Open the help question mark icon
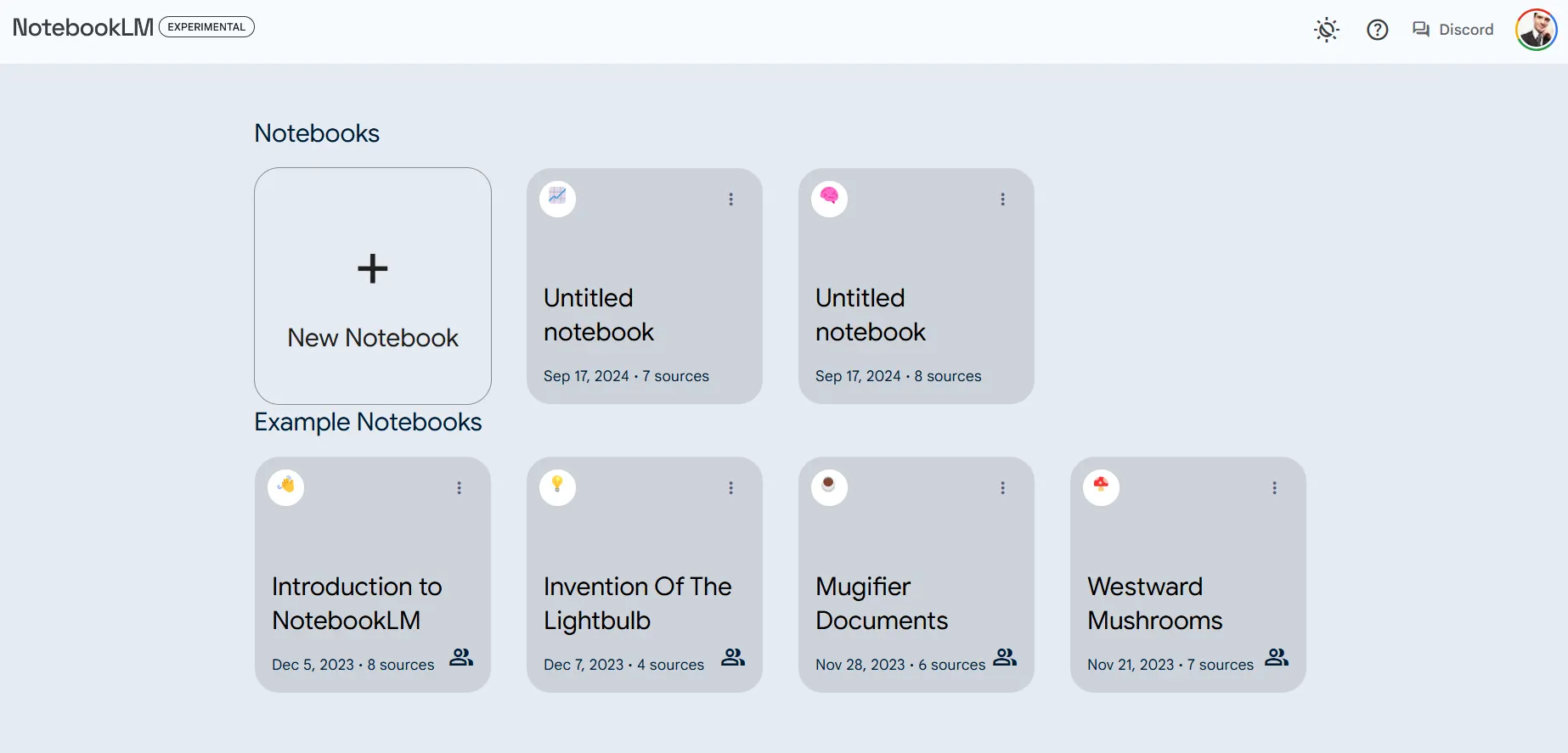This screenshot has height=753, width=1568. [x=1377, y=30]
